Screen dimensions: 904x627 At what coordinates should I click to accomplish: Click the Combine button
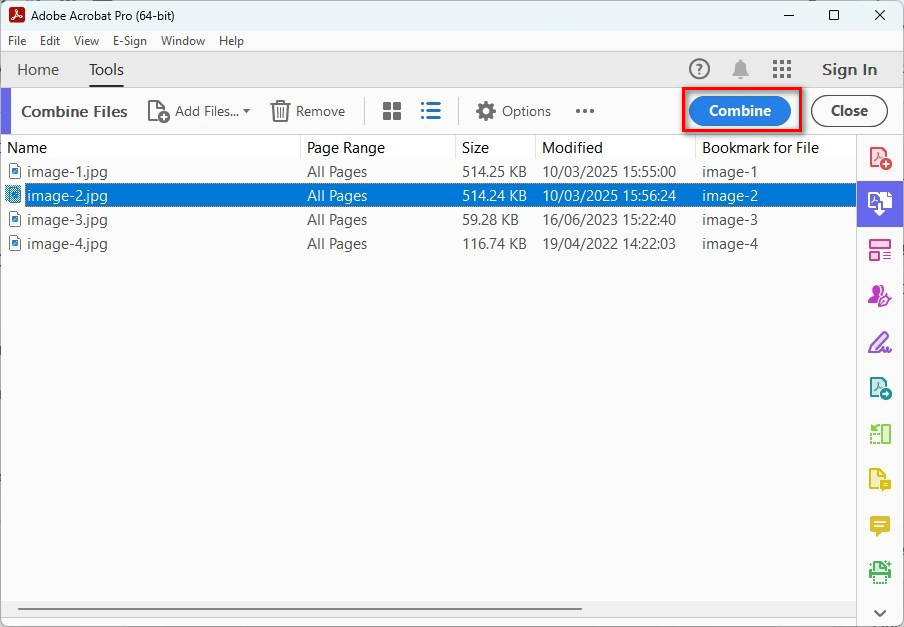740,111
